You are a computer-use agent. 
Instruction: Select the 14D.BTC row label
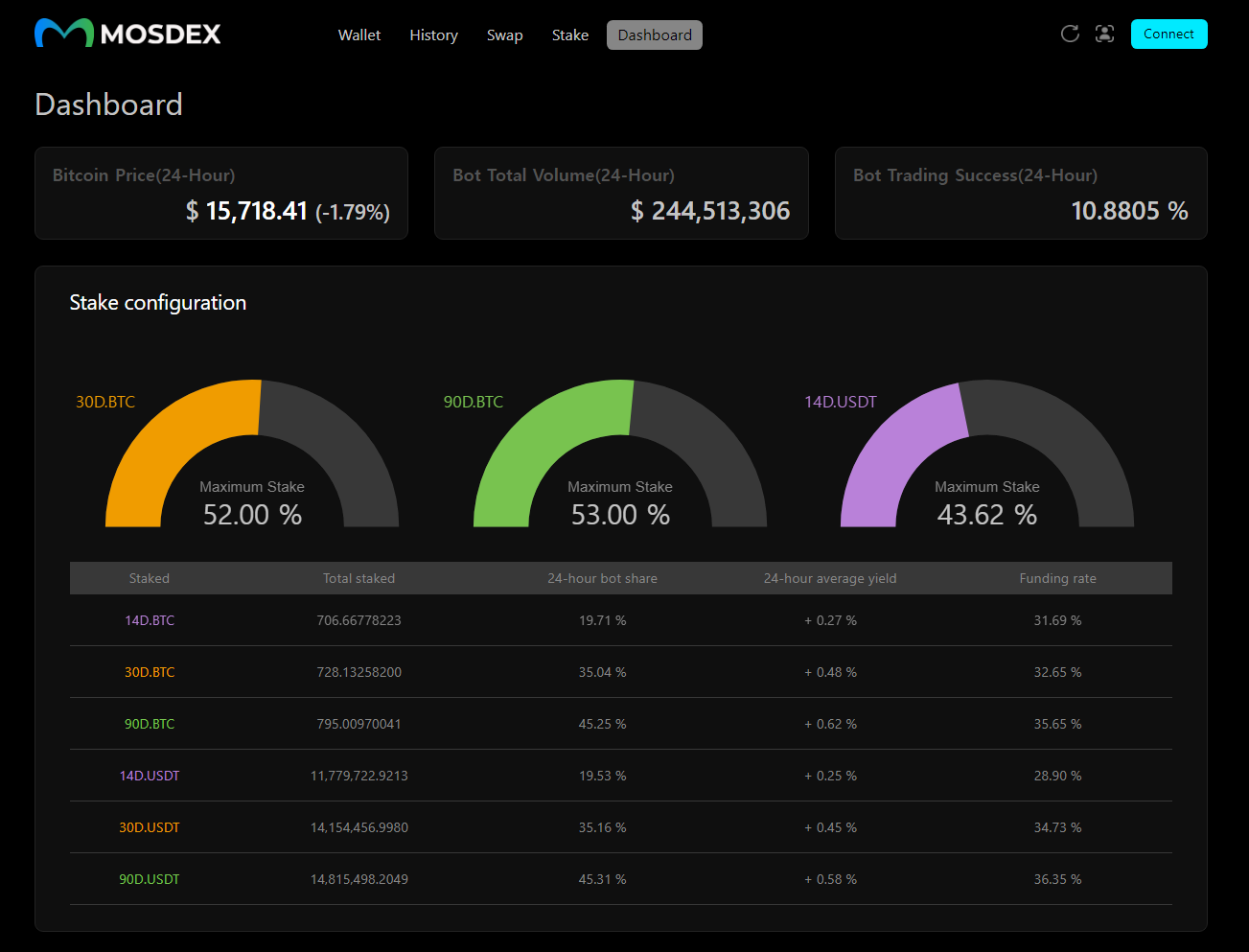pyautogui.click(x=150, y=620)
